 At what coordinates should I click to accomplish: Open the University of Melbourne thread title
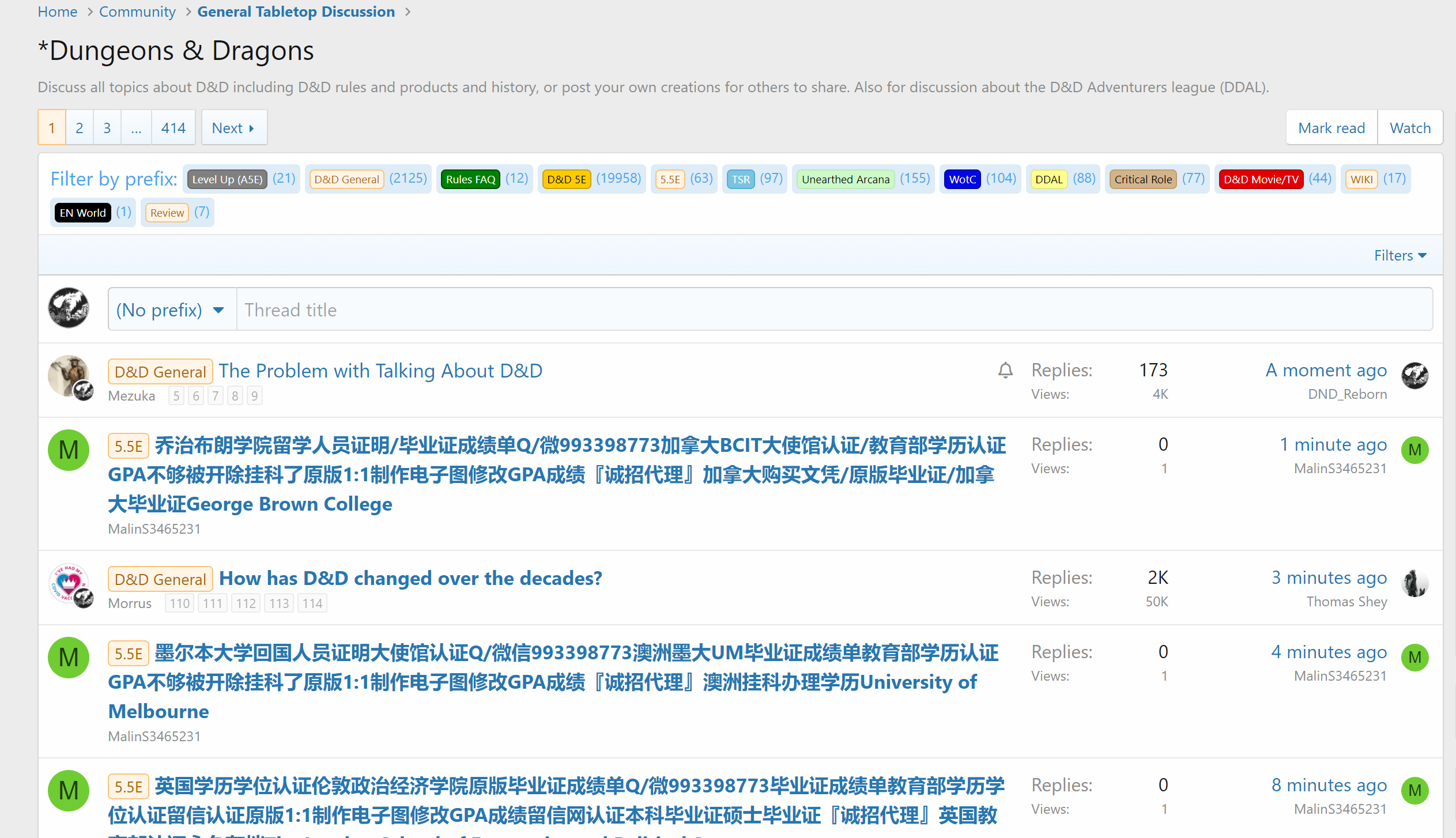pyautogui.click(x=553, y=682)
